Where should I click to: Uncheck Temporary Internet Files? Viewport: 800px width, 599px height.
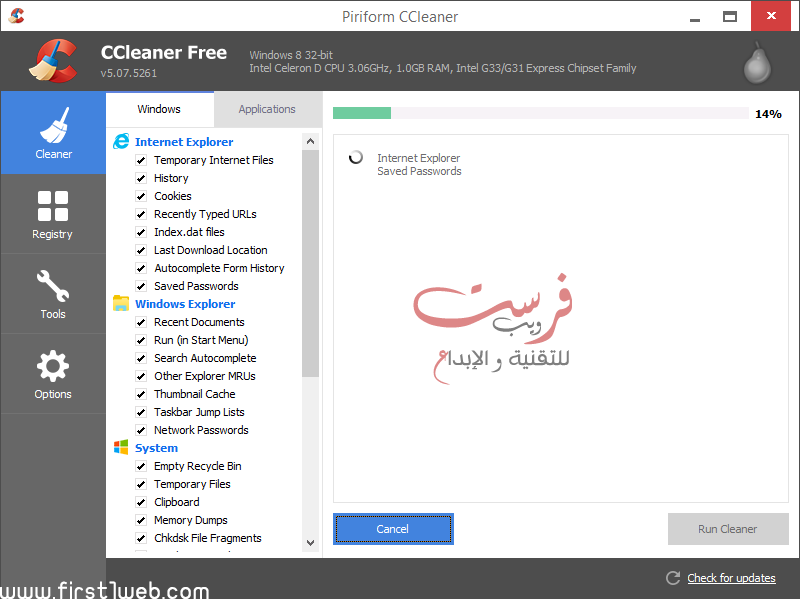(x=141, y=160)
